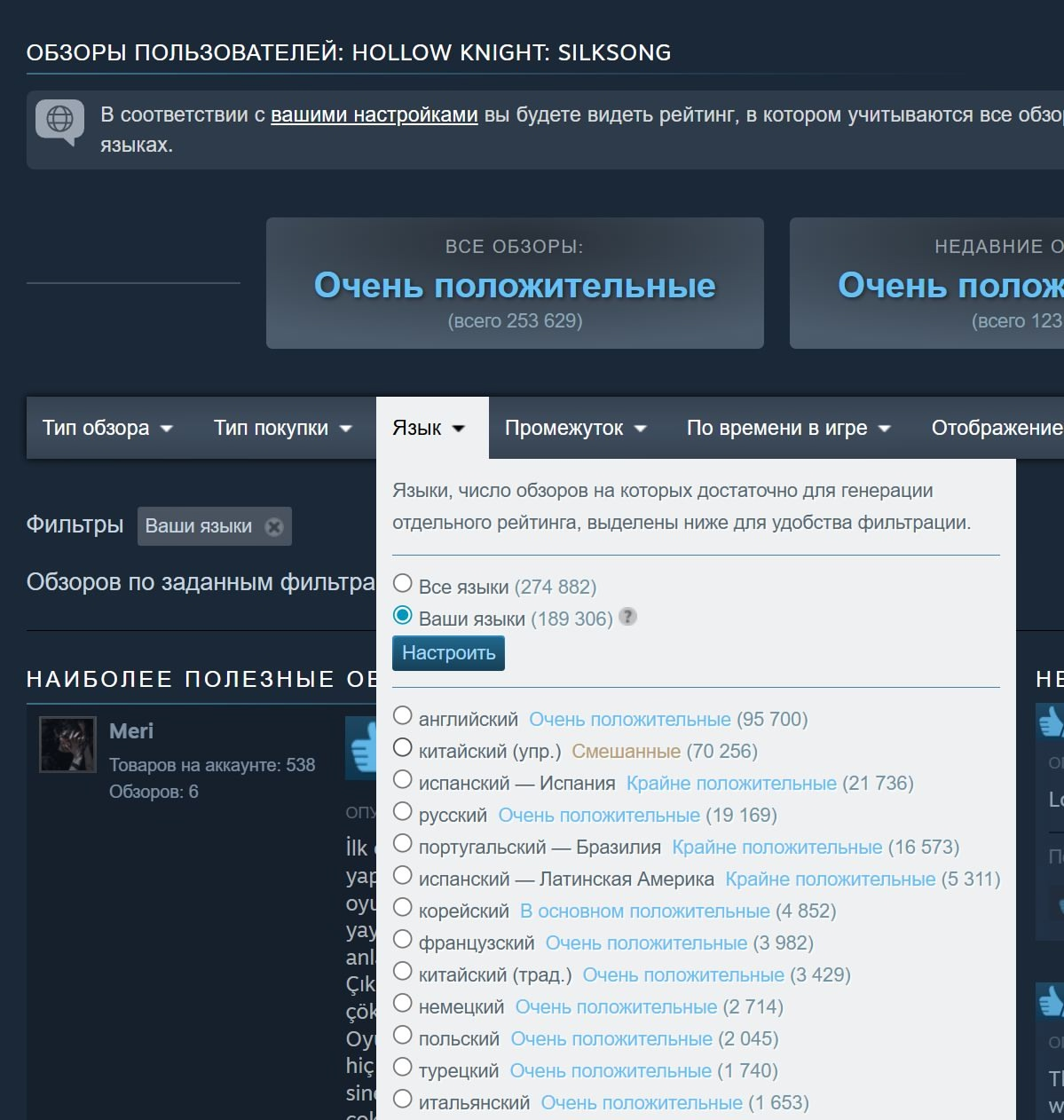Viewport: 1064px width, 1120px height.
Task: Open Meri's profile name link
Action: pos(131,731)
